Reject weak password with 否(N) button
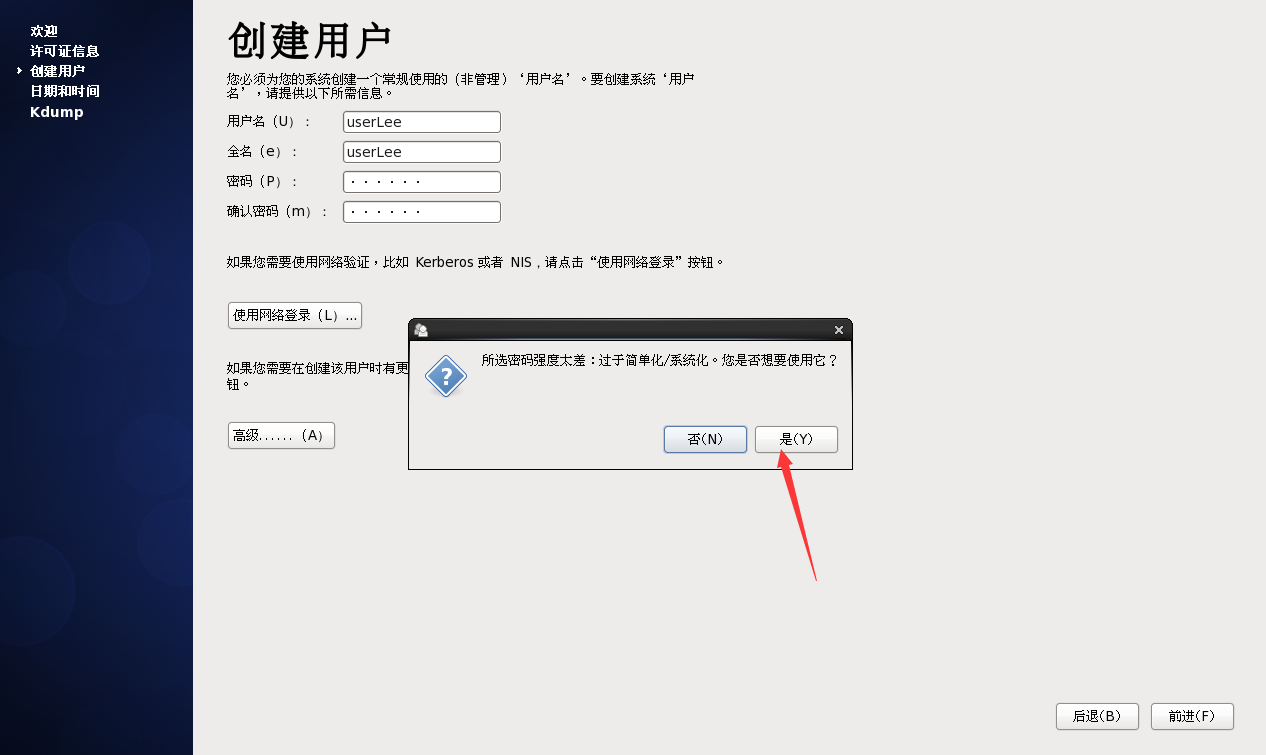This screenshot has height=755, width=1266. pos(705,439)
